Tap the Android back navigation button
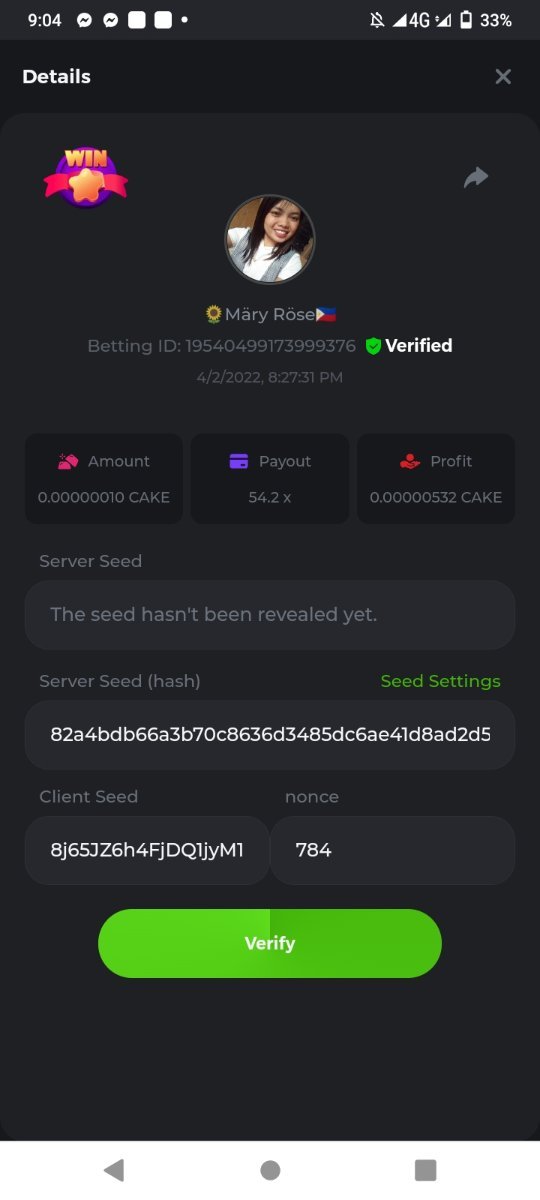Screen dimensions: 540x1200 click(114, 1170)
